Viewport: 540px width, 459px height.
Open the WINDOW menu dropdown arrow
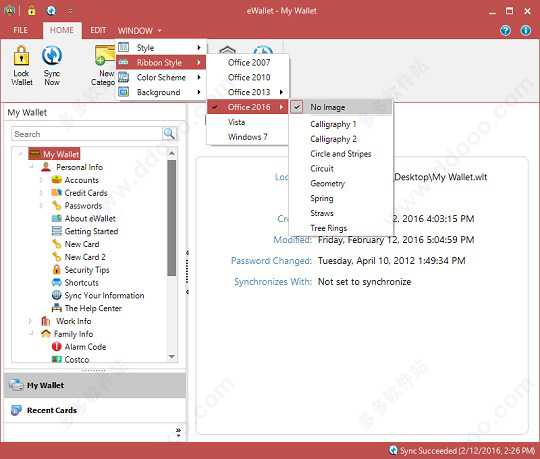159,31
